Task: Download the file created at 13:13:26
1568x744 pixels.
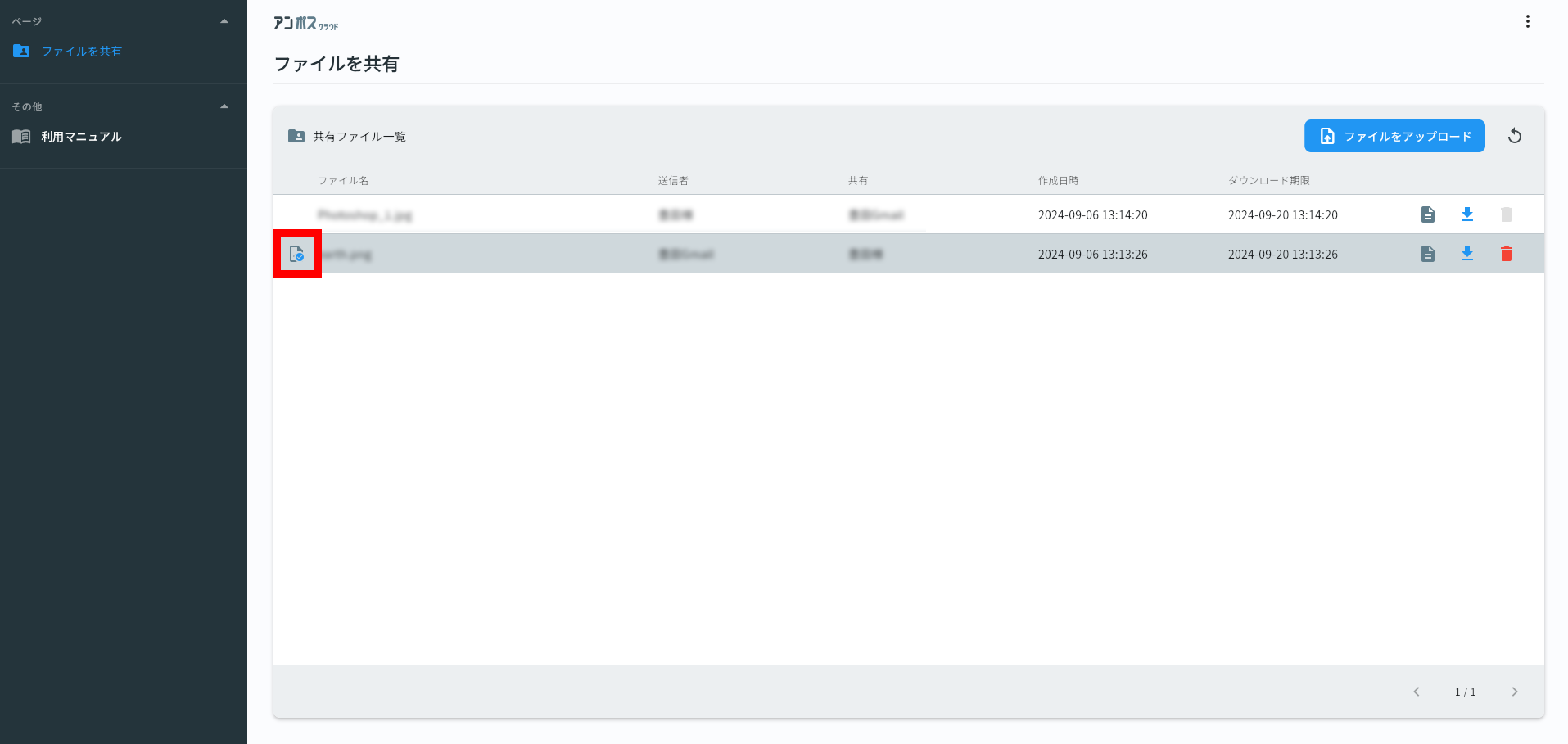Action: click(x=1466, y=254)
